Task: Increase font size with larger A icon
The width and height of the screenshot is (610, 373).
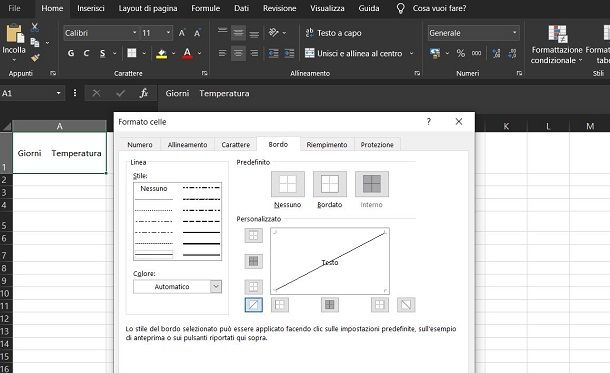Action: [182, 33]
